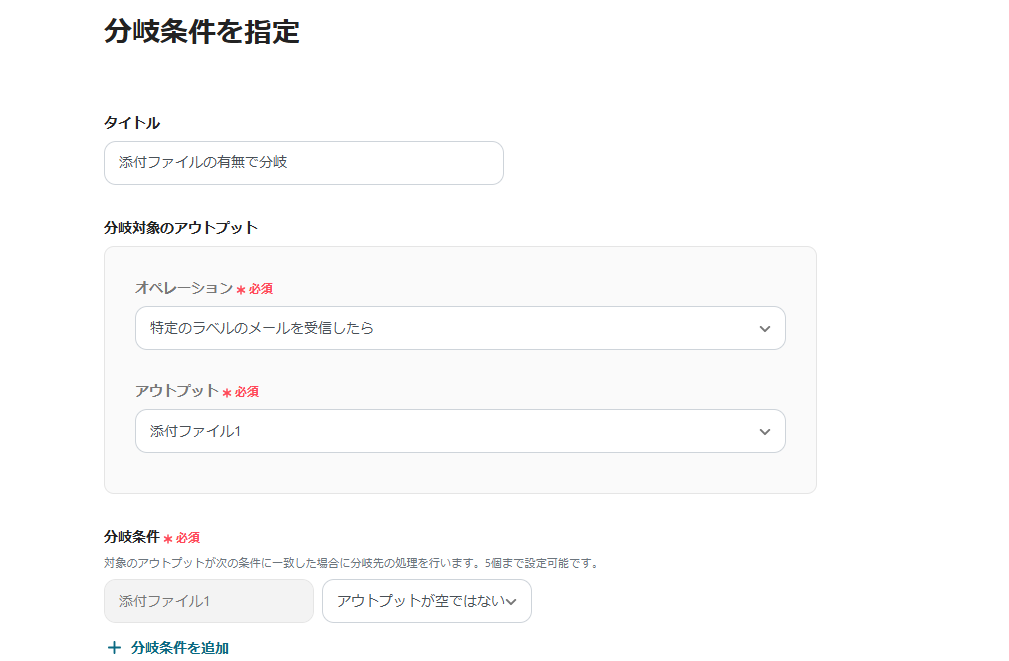Click the 分岐条件を指定 page heading
The image size is (1009, 661).
202,32
